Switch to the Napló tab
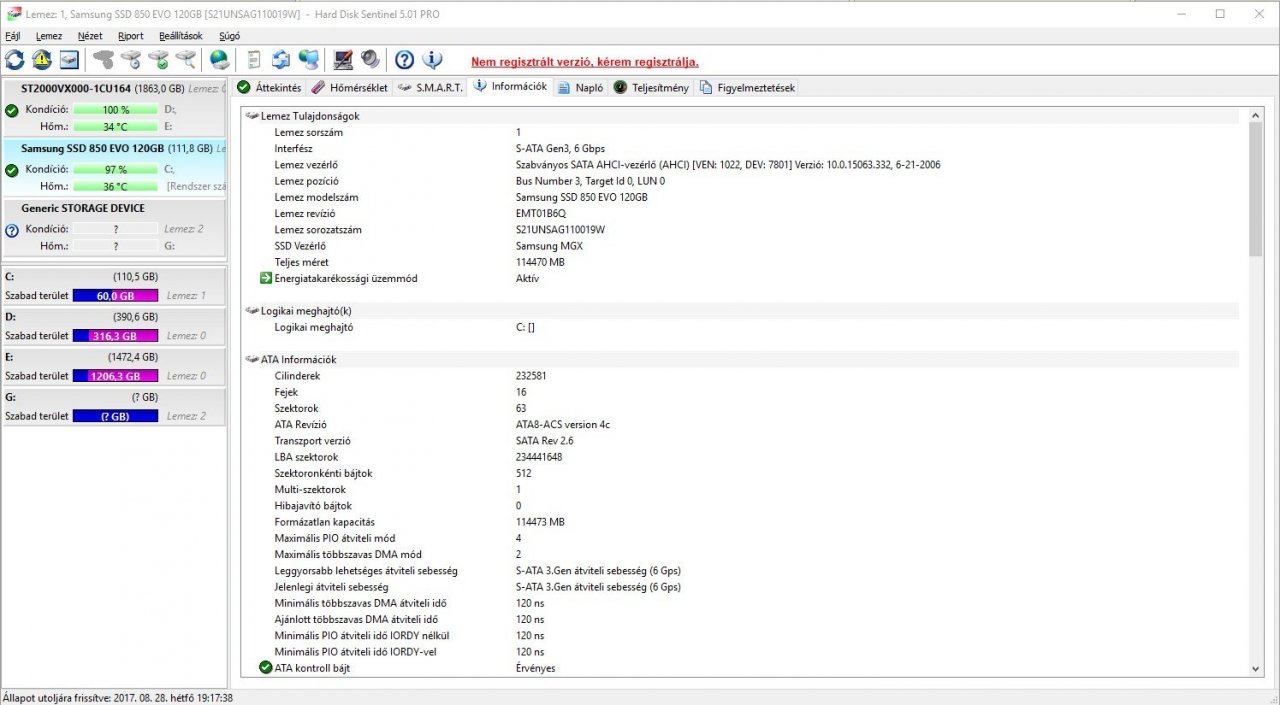Screen dimensions: 1280x705 tap(581, 88)
